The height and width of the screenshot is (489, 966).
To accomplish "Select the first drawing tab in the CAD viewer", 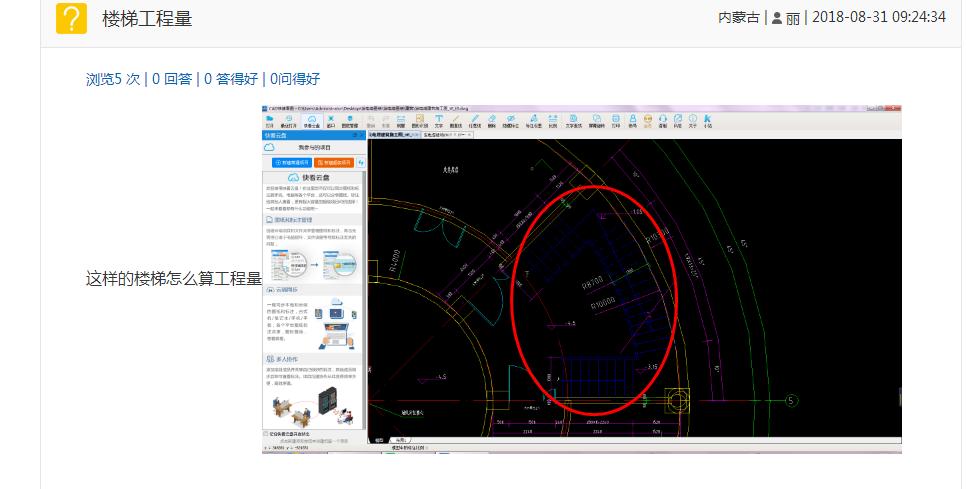I will click(x=393, y=134).
